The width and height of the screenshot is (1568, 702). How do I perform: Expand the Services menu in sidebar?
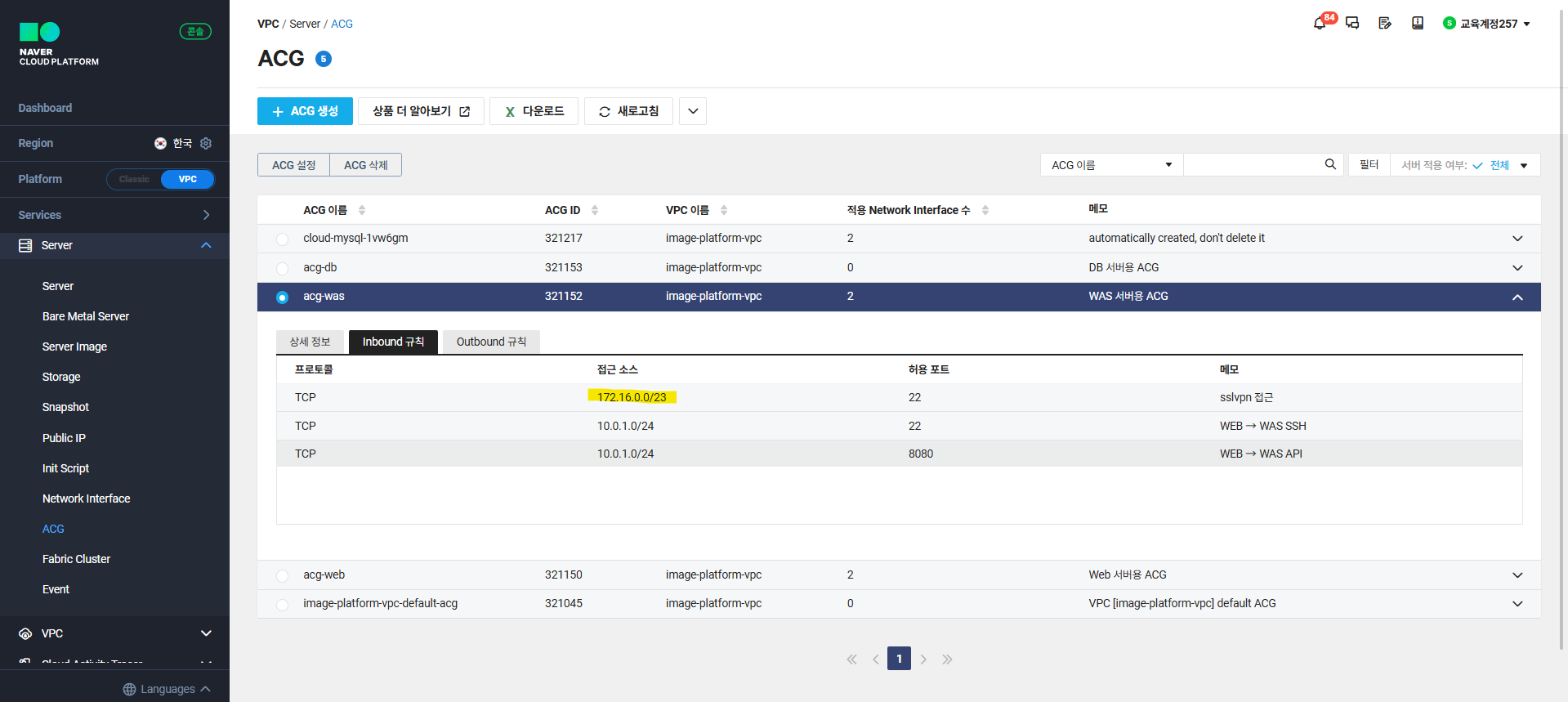click(x=114, y=215)
